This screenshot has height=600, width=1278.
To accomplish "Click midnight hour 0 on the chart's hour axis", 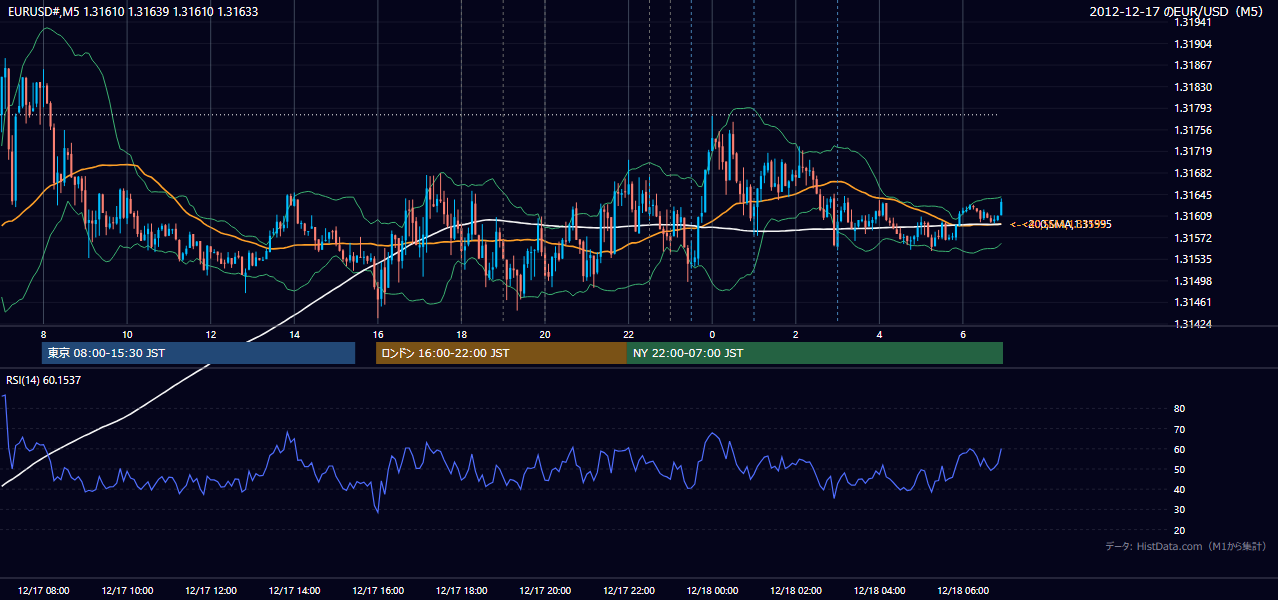I will coord(712,334).
